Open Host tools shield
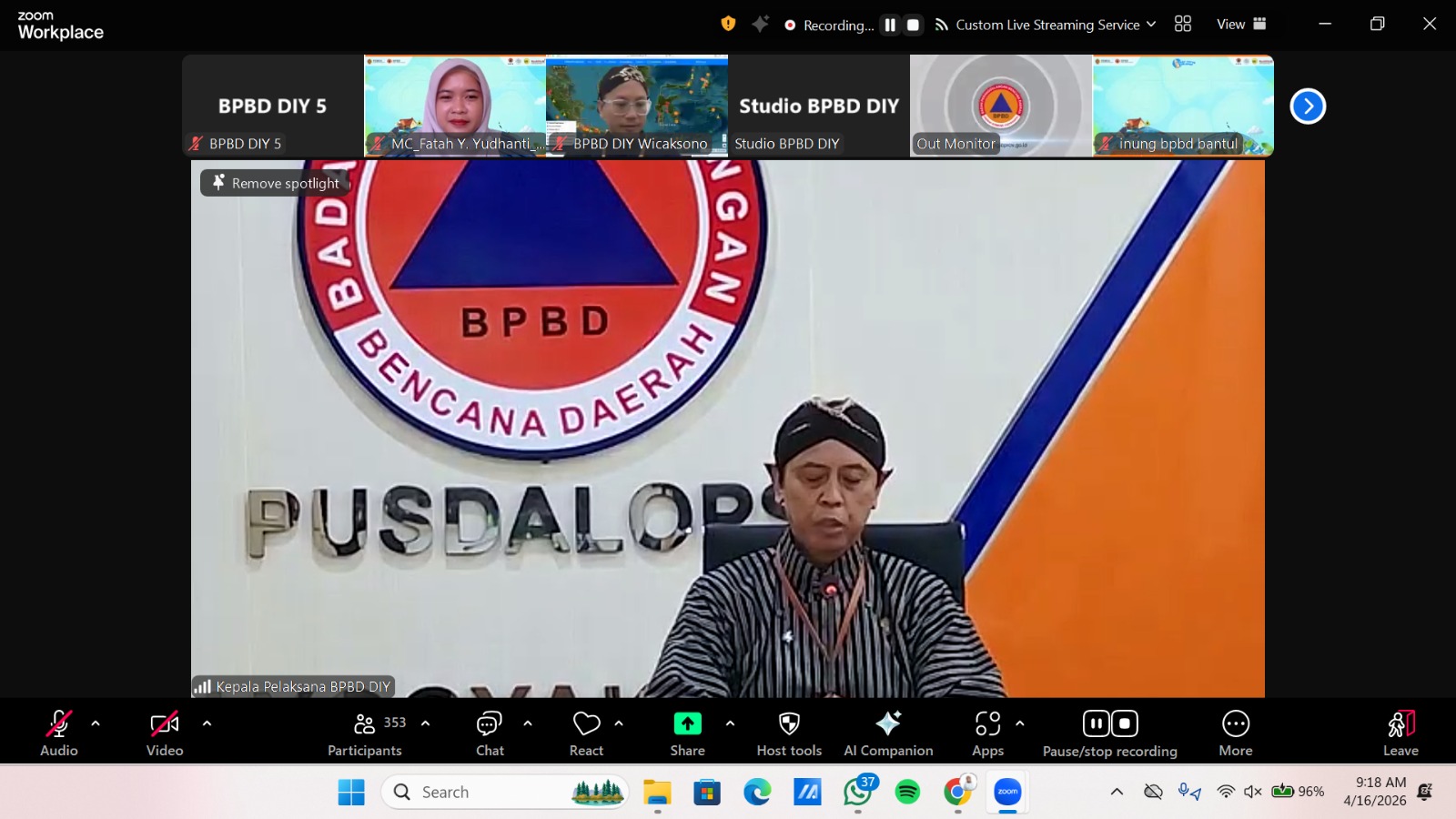 click(x=789, y=733)
